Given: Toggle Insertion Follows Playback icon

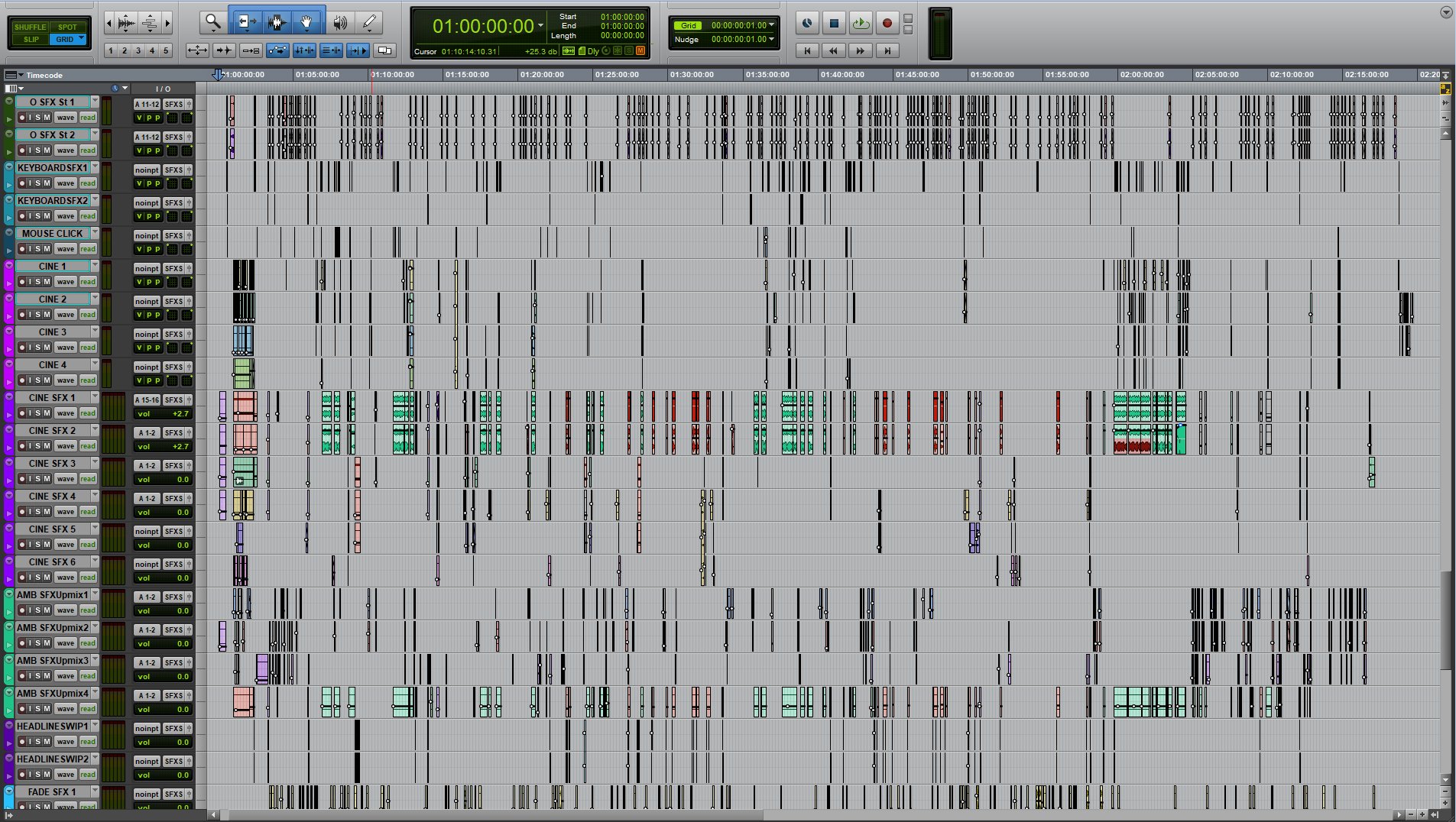Looking at the screenshot, I should pyautogui.click(x=358, y=50).
